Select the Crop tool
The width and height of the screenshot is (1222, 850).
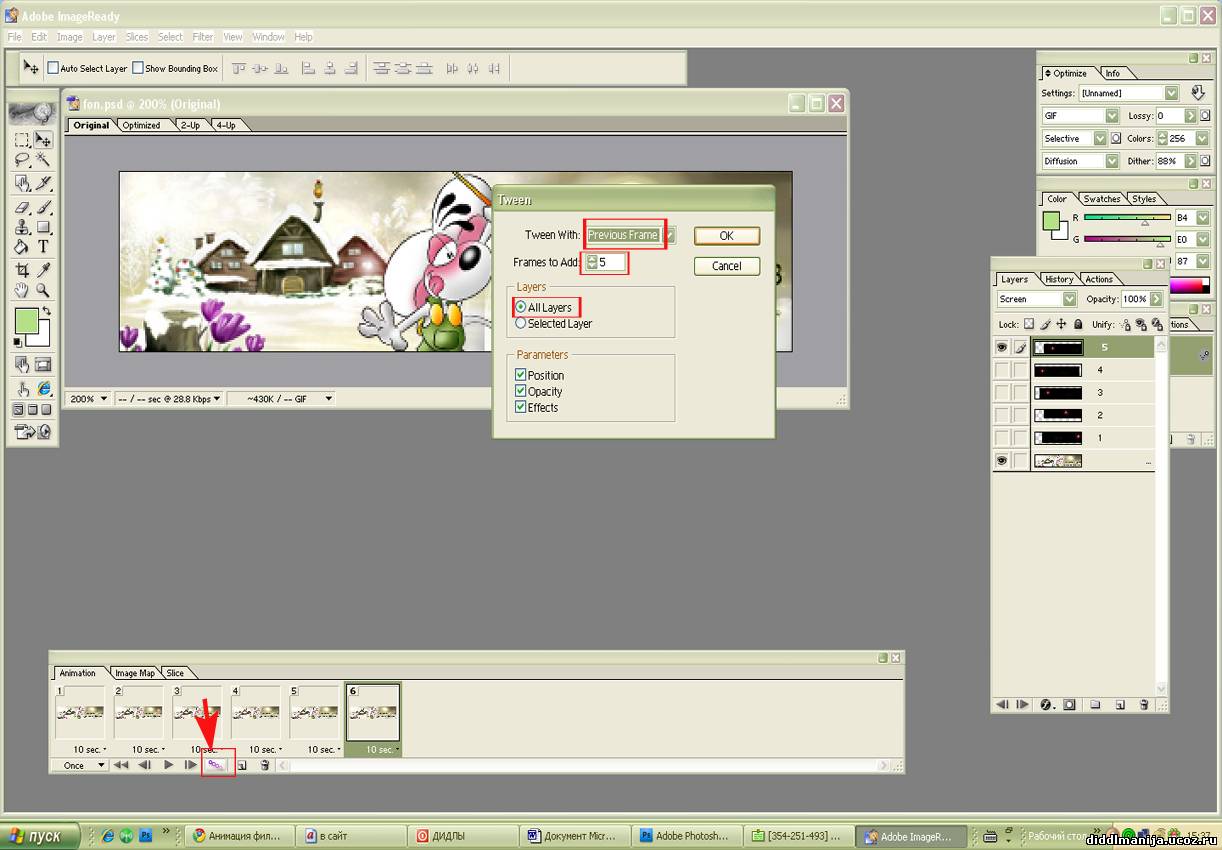pos(22,270)
